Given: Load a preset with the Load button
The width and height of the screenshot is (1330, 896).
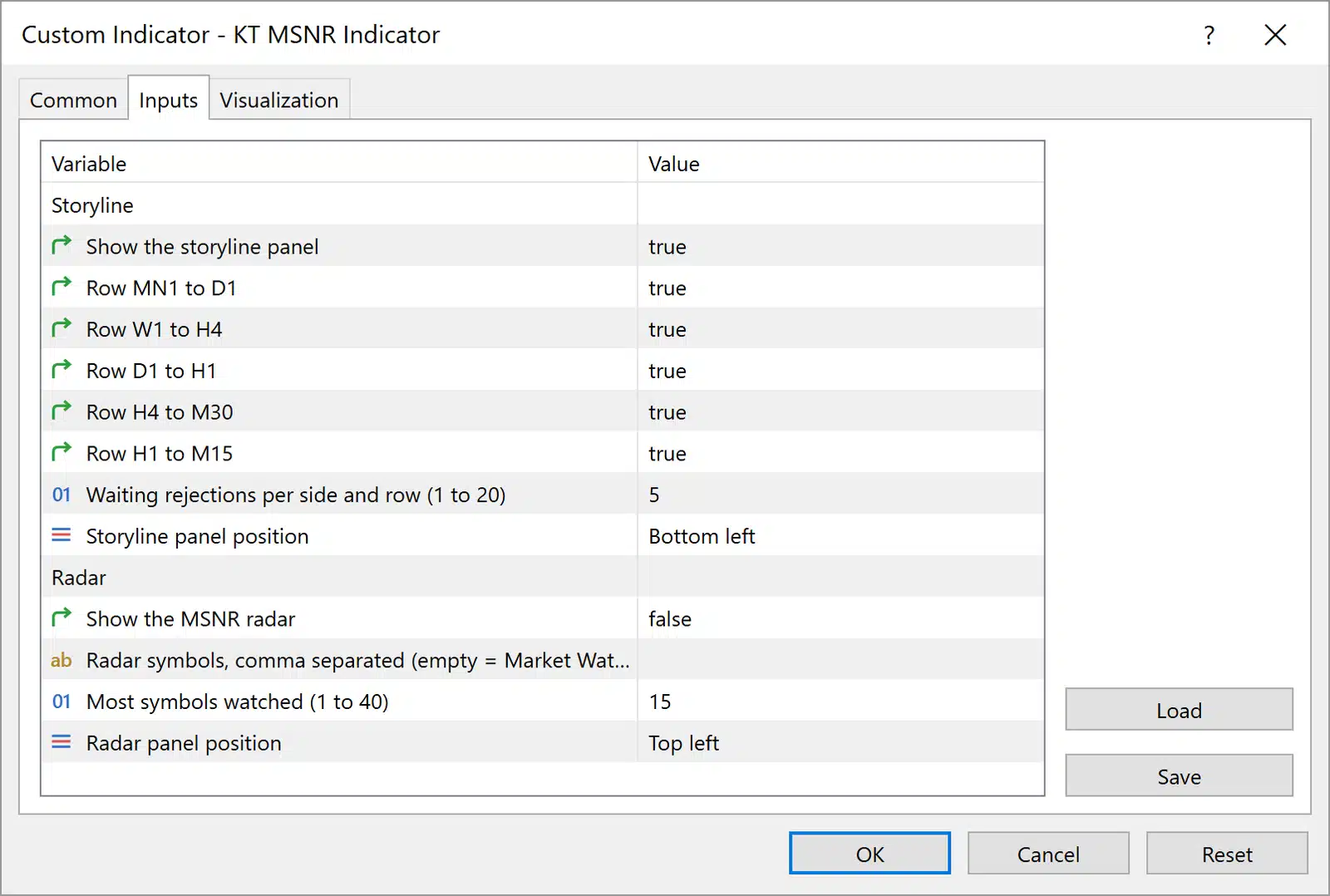Looking at the screenshot, I should coord(1179,710).
